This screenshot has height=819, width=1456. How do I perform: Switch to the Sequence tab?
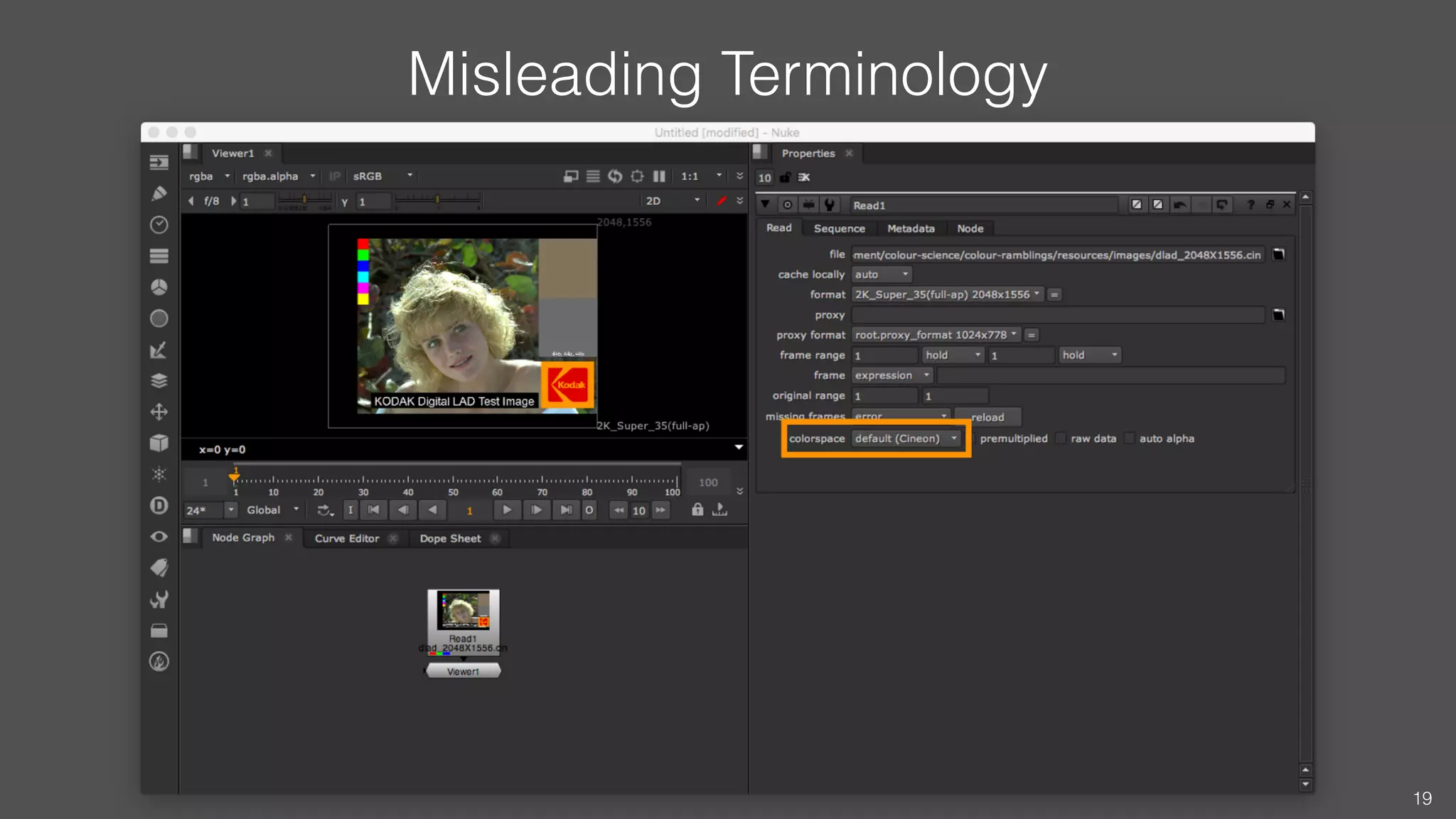pos(839,229)
